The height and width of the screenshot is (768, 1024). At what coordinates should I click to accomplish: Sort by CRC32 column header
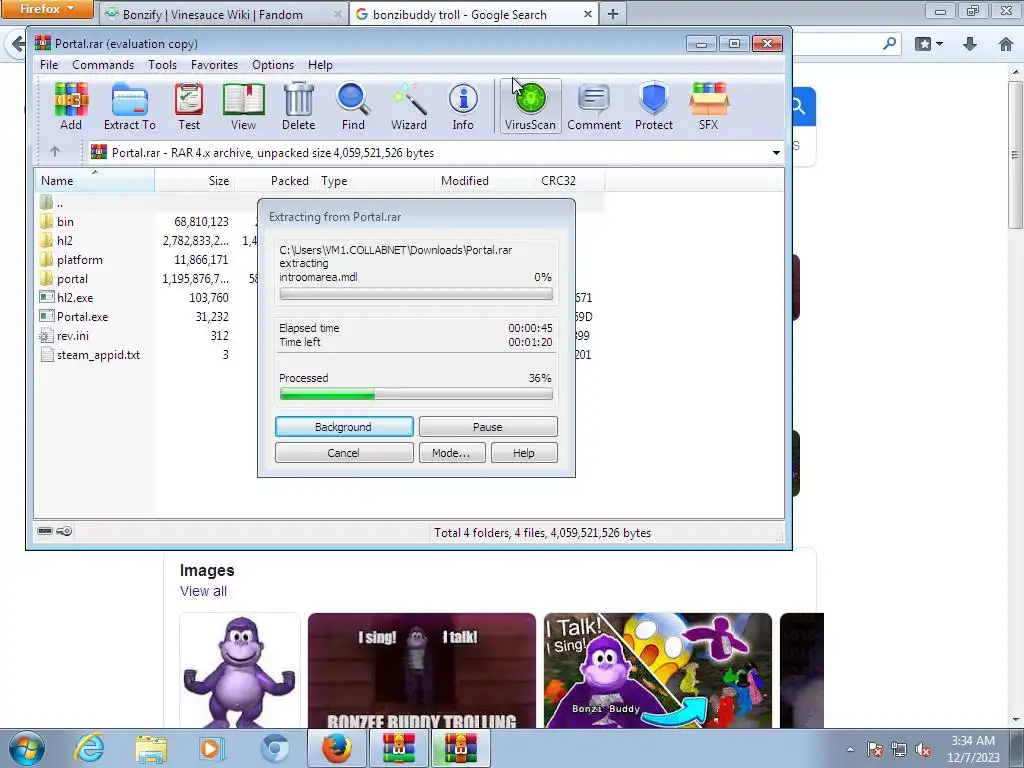coord(569,180)
